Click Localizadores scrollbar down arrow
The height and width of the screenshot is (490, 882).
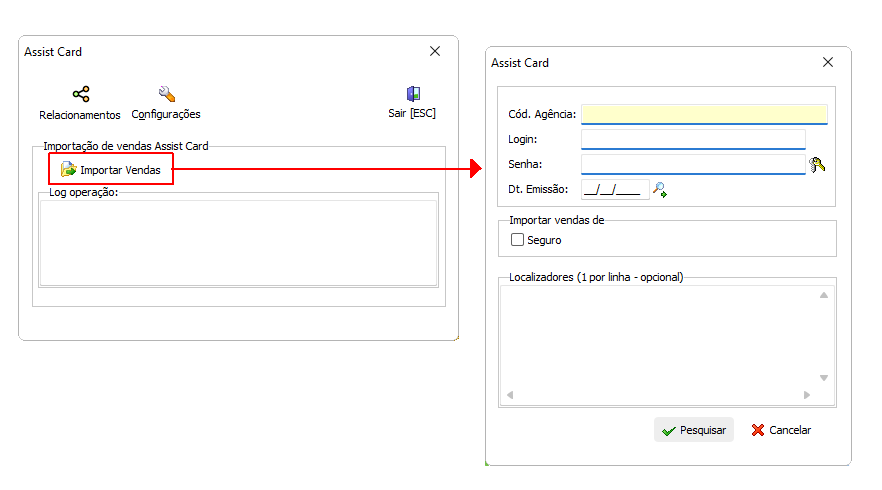click(824, 378)
